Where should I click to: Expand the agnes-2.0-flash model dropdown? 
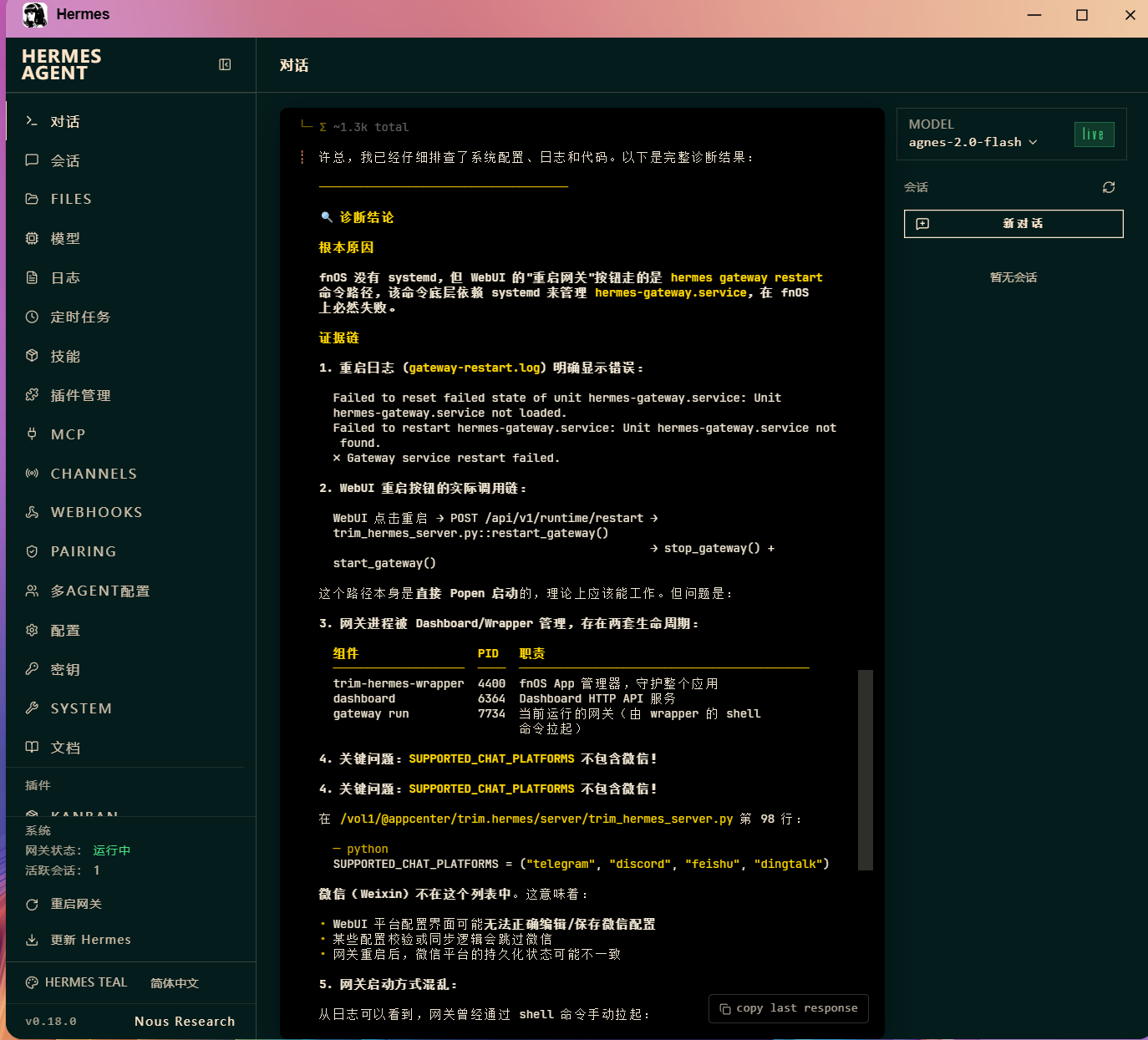point(973,142)
